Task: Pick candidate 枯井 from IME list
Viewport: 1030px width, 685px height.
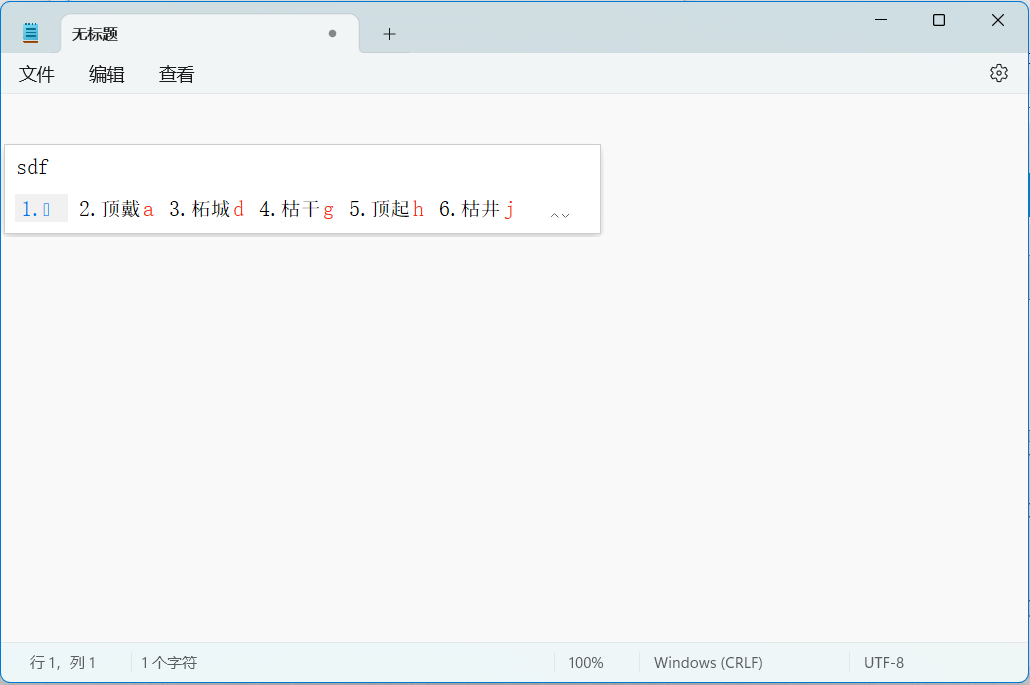Action: (x=477, y=209)
